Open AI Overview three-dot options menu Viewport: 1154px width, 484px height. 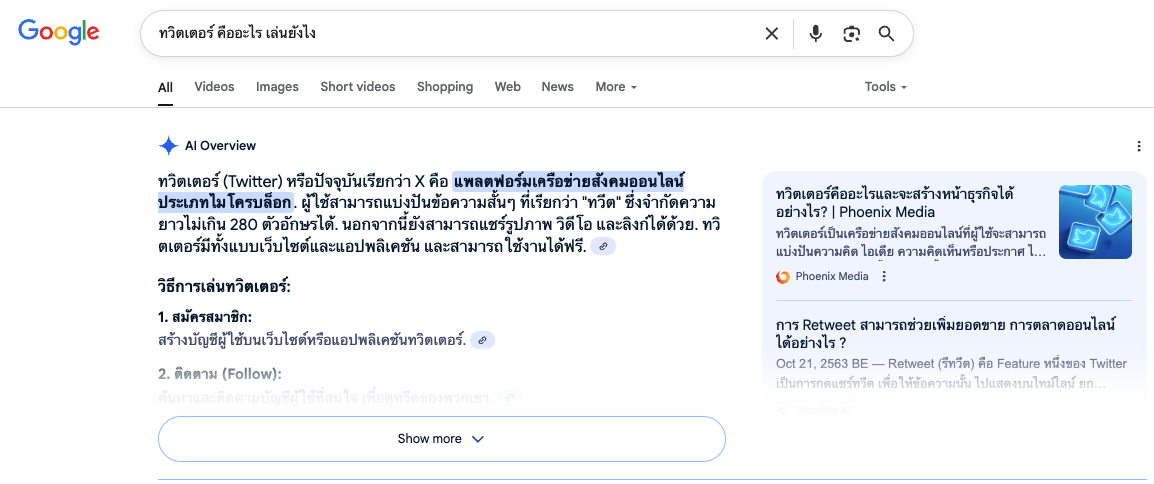tap(1139, 146)
